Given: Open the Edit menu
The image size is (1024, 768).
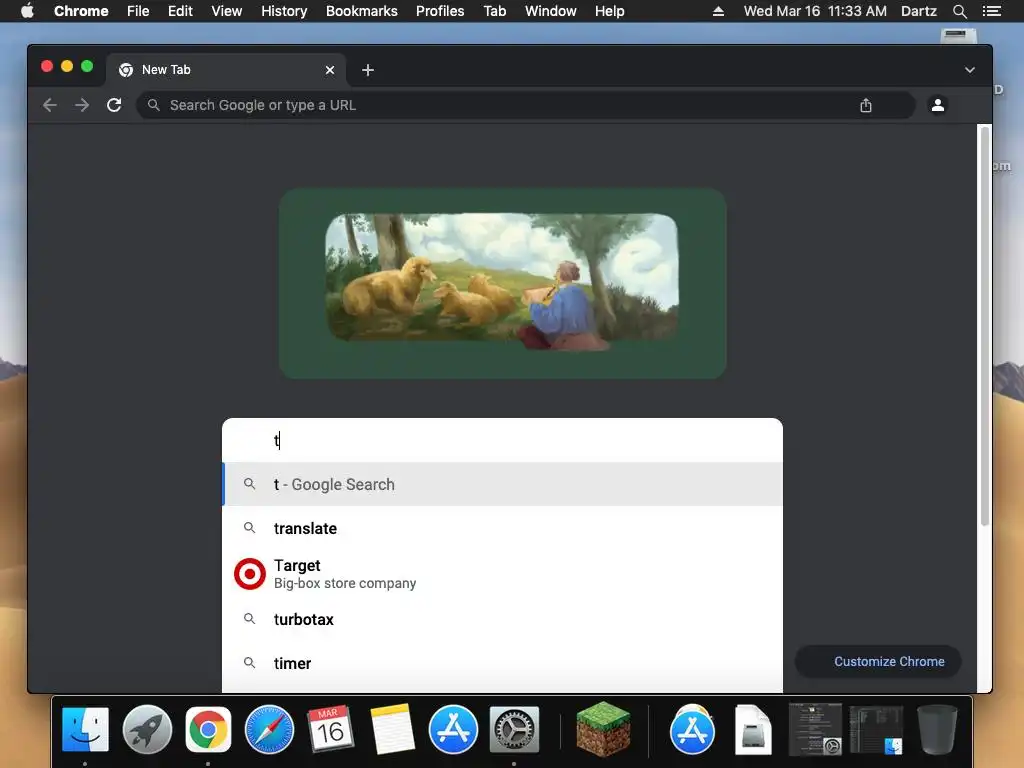Looking at the screenshot, I should [180, 11].
